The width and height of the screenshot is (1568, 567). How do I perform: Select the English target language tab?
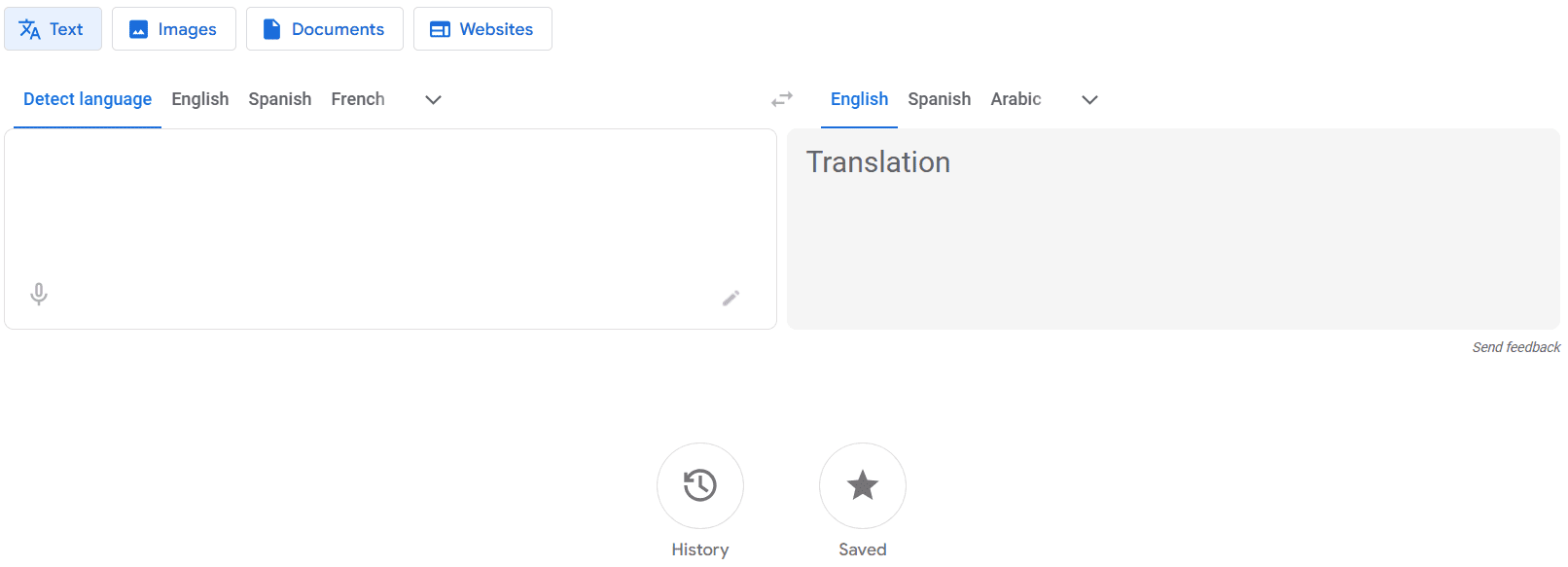pos(859,98)
